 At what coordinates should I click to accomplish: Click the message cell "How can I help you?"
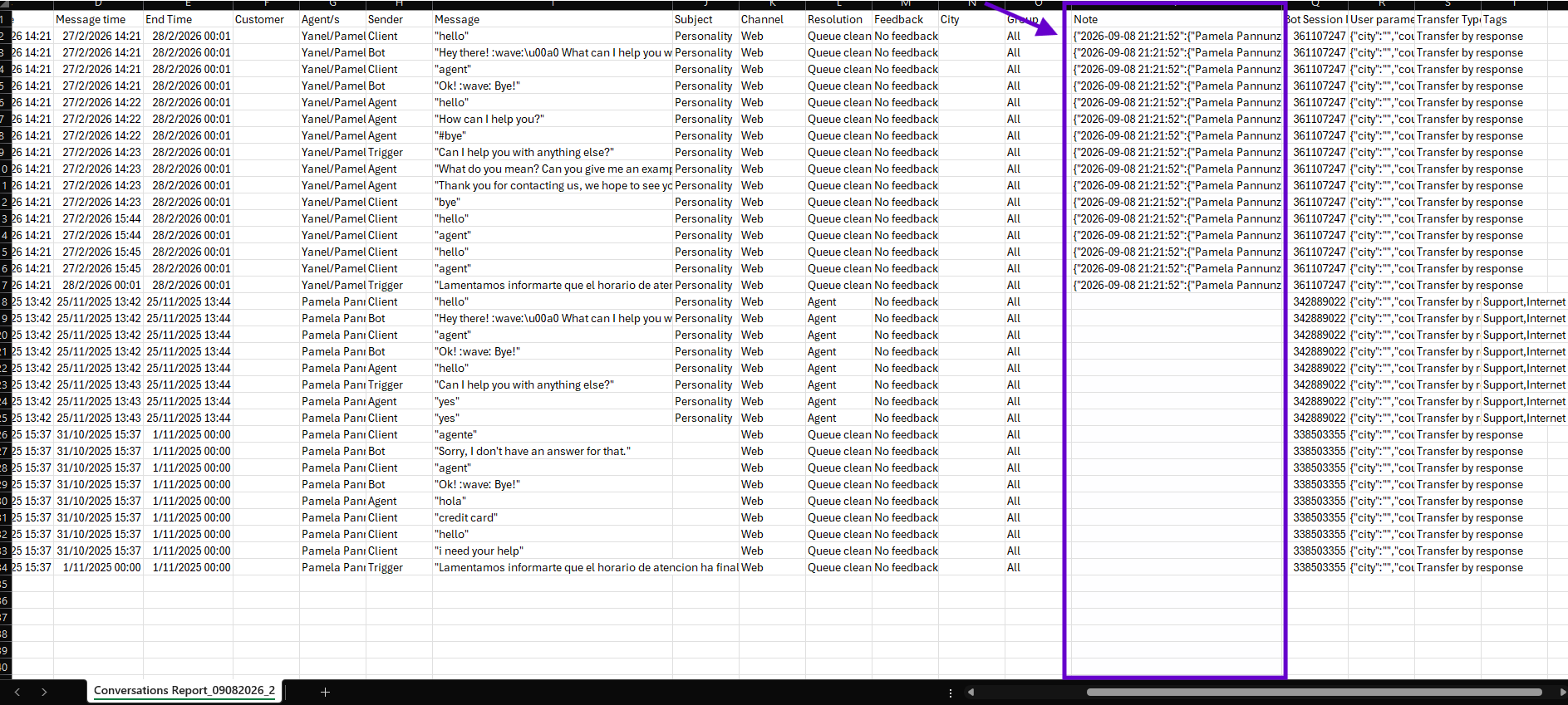553,119
